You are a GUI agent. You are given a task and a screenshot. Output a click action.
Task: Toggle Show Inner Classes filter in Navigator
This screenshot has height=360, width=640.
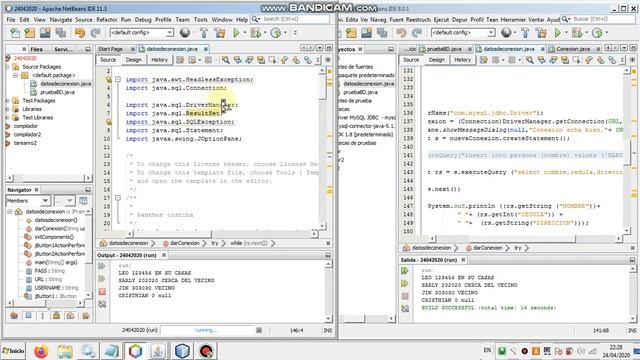coord(71,316)
